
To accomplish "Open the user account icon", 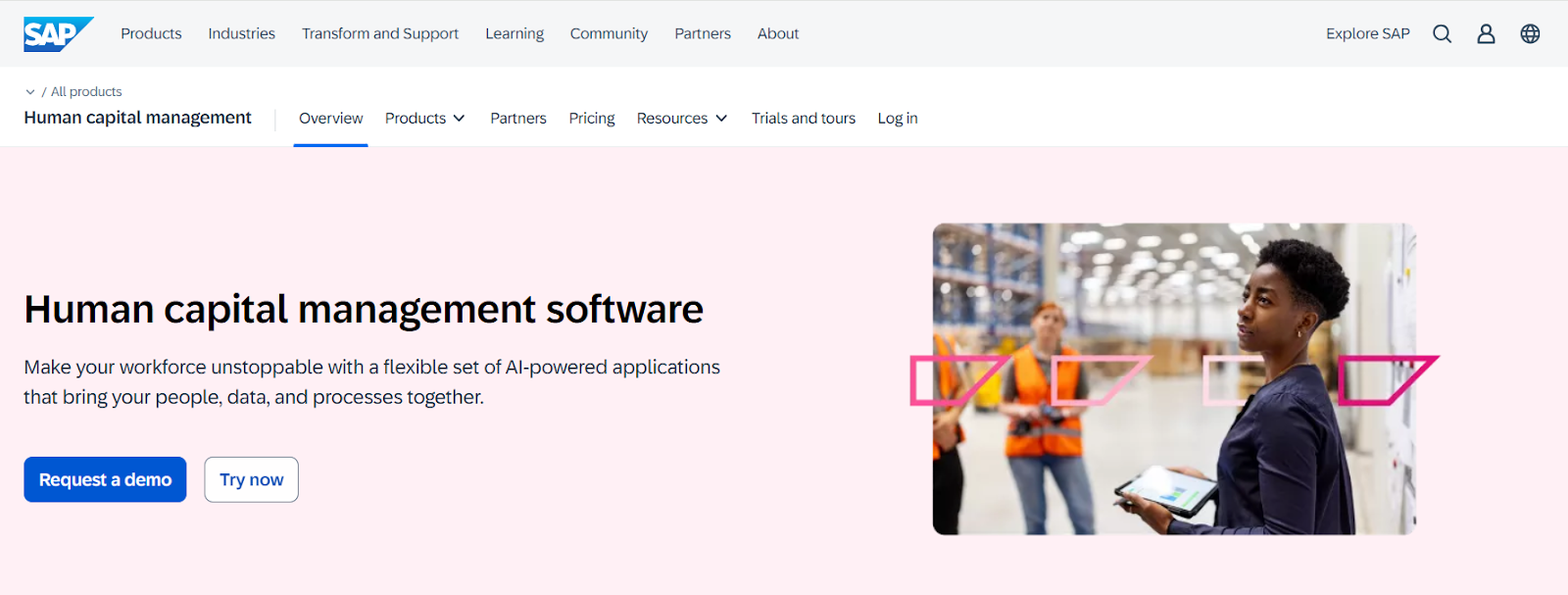I will tap(1486, 33).
